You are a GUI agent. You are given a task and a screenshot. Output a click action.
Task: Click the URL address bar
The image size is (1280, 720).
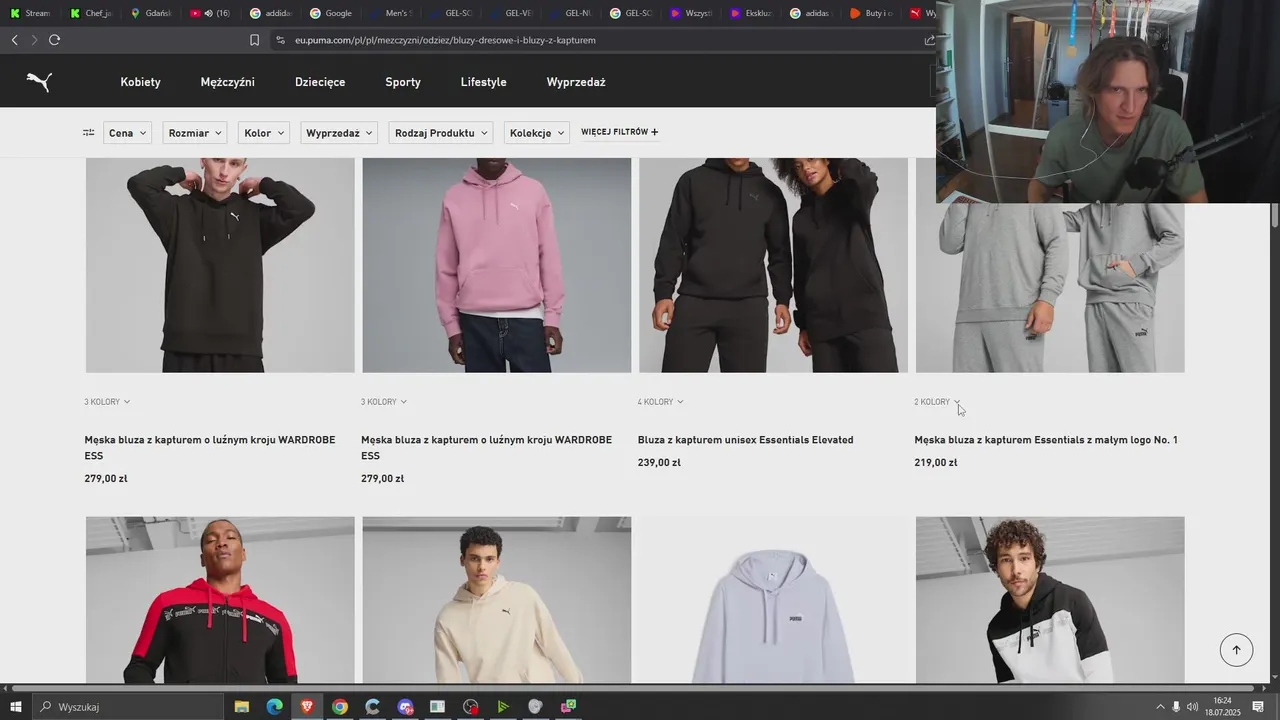tap(600, 40)
